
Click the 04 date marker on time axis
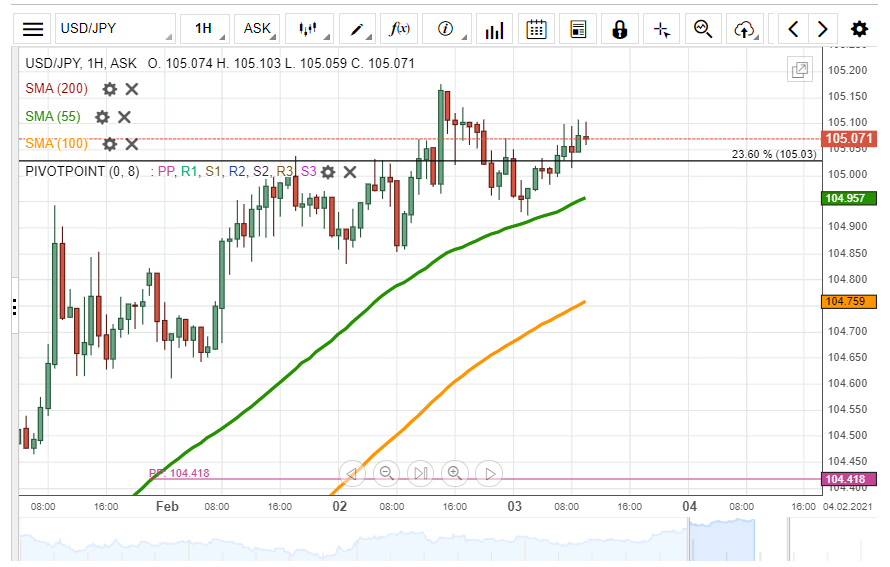[x=689, y=506]
